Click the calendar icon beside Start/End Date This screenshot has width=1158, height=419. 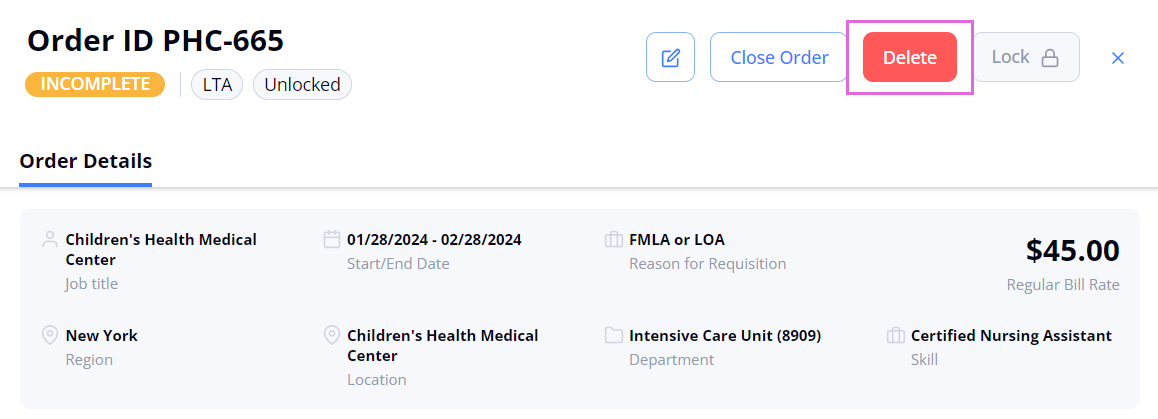332,239
